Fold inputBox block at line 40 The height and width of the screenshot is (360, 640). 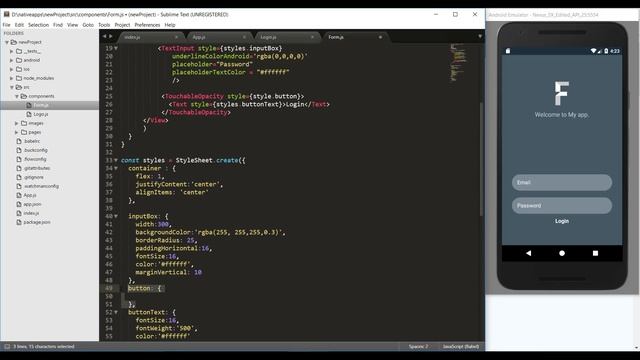(116, 216)
